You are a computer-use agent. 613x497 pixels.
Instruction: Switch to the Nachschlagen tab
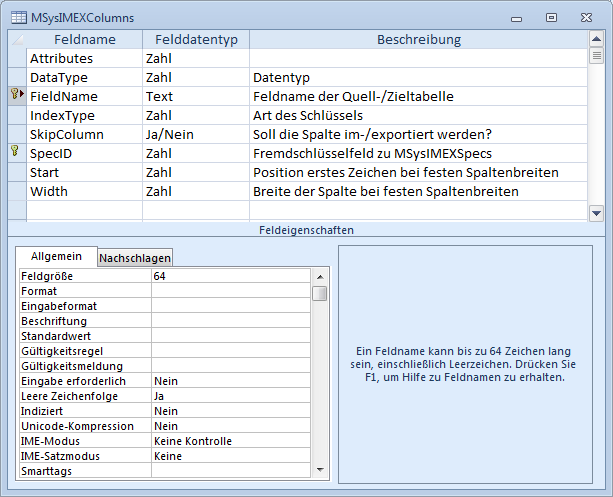pyautogui.click(x=135, y=257)
